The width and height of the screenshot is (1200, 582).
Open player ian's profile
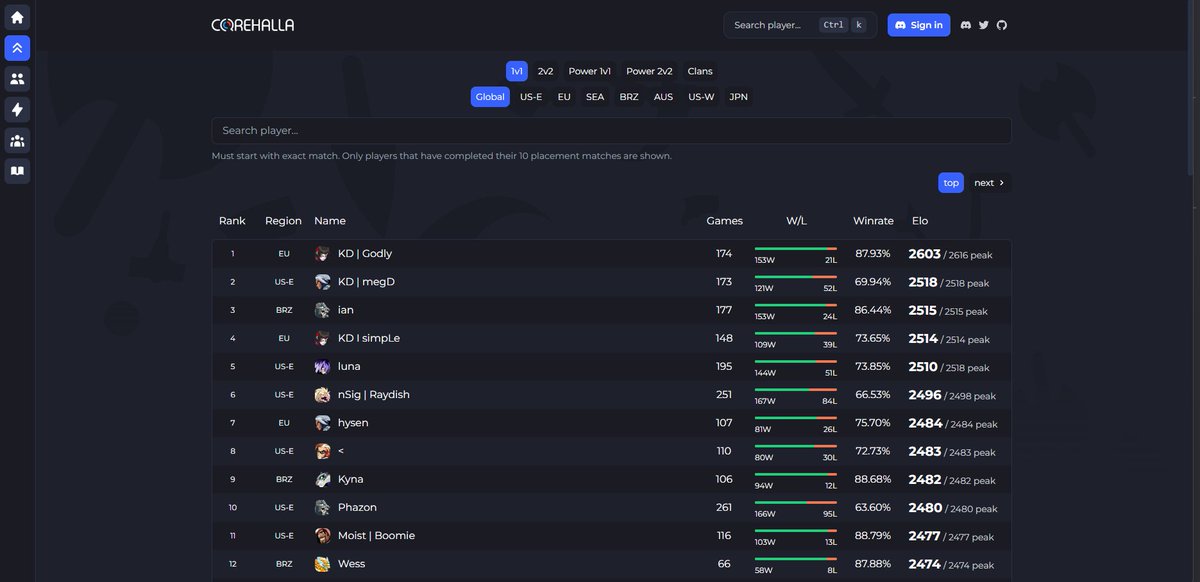(x=346, y=310)
